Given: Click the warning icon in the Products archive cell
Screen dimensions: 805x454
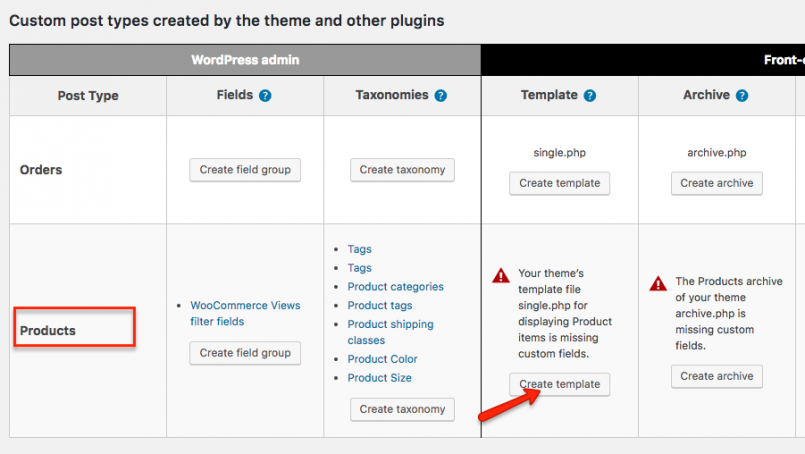Looking at the screenshot, I should click(x=658, y=283).
